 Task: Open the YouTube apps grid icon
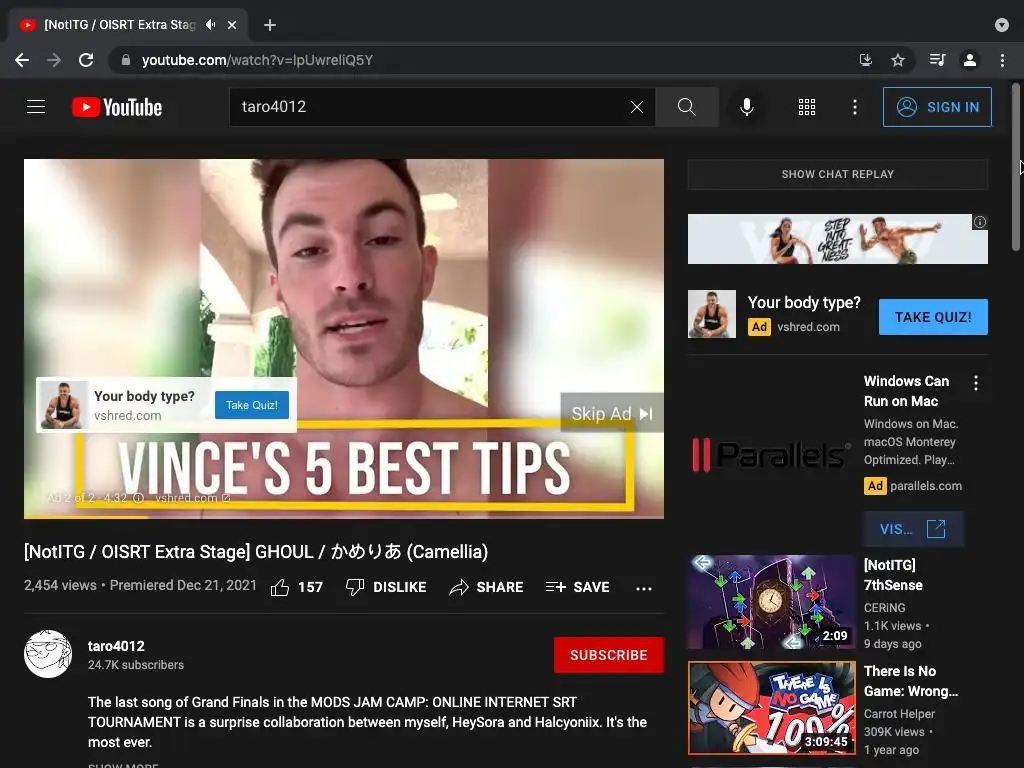807,107
